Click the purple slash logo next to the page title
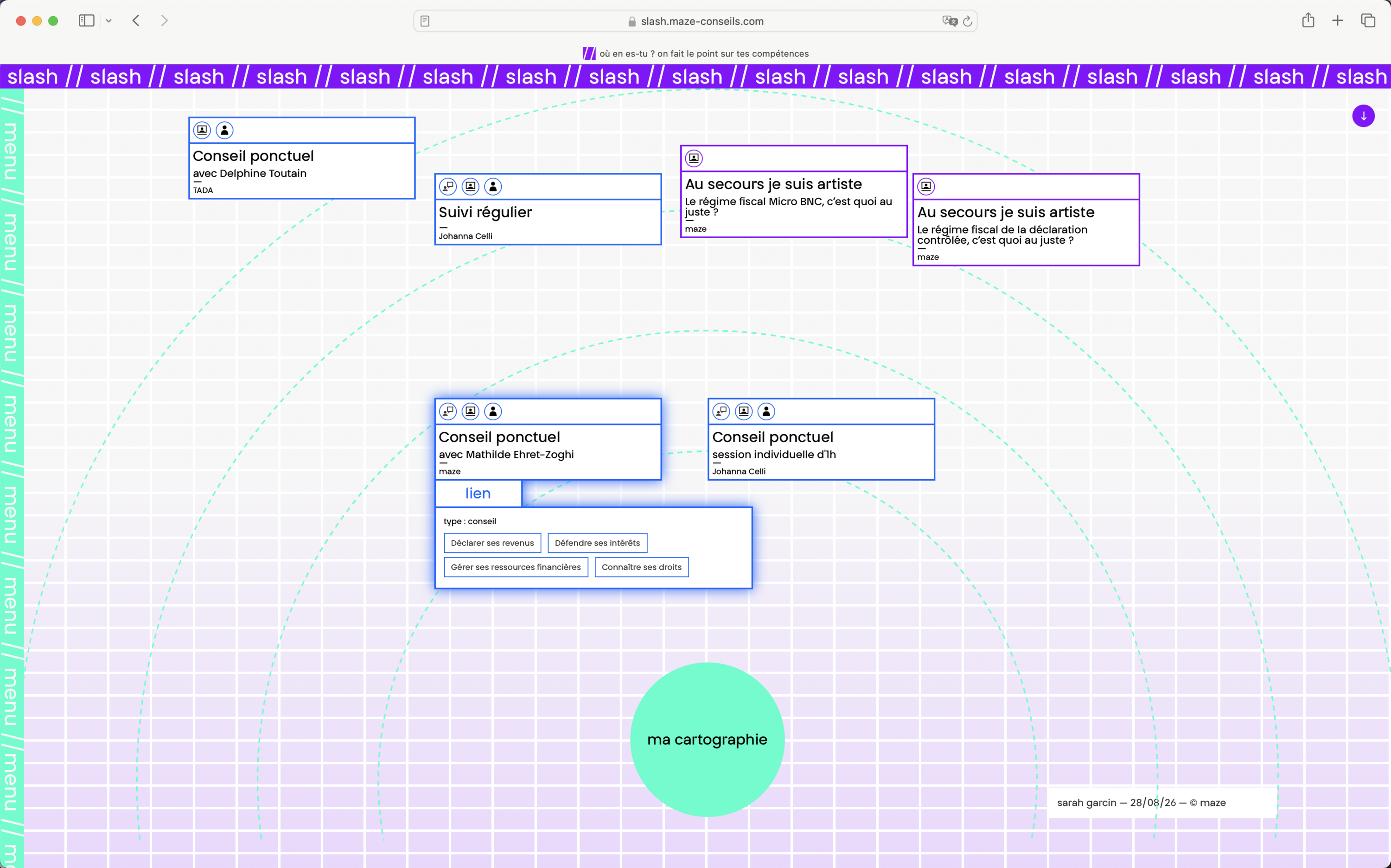Viewport: 1391px width, 868px height. [x=589, y=53]
